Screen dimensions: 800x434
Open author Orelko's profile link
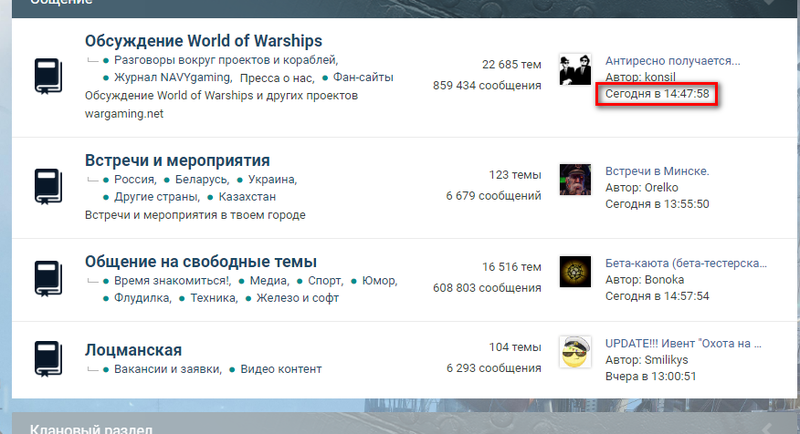661,188
